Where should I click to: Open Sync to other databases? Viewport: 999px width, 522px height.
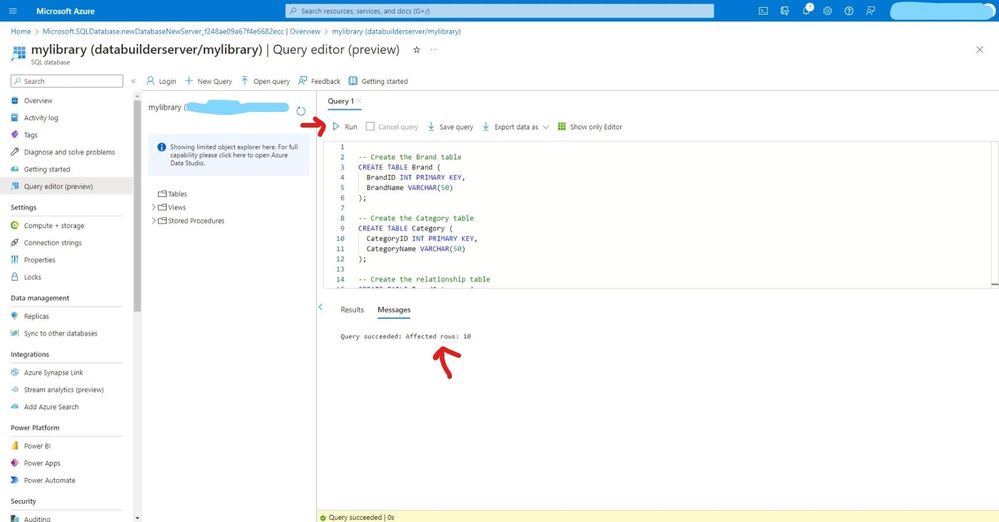[61, 333]
